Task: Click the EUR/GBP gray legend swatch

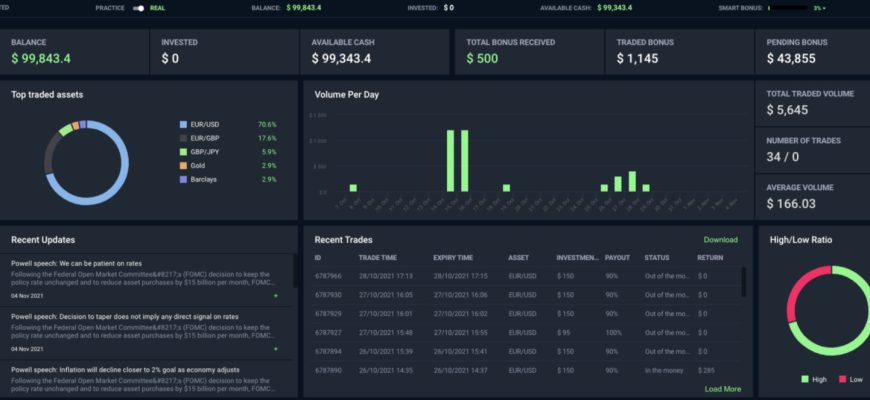Action: click(x=183, y=138)
